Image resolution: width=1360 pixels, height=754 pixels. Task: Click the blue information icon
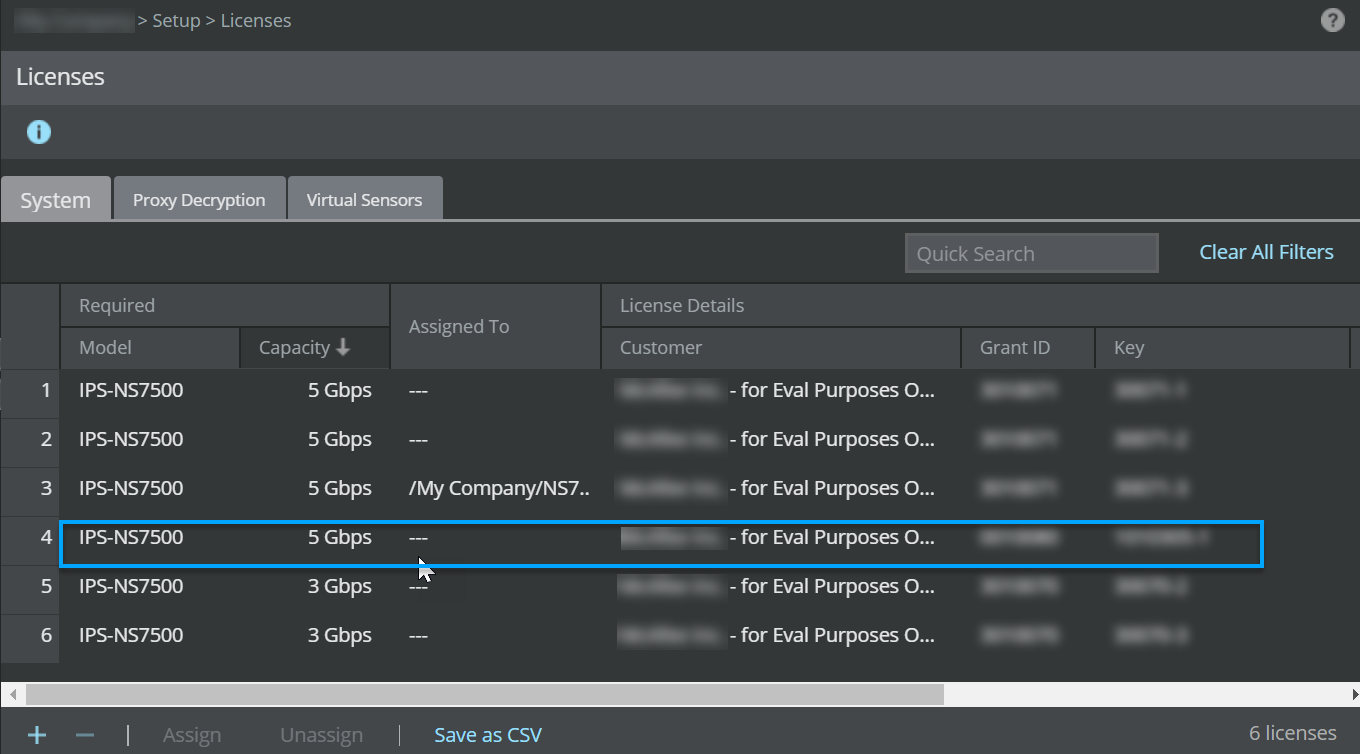39,132
